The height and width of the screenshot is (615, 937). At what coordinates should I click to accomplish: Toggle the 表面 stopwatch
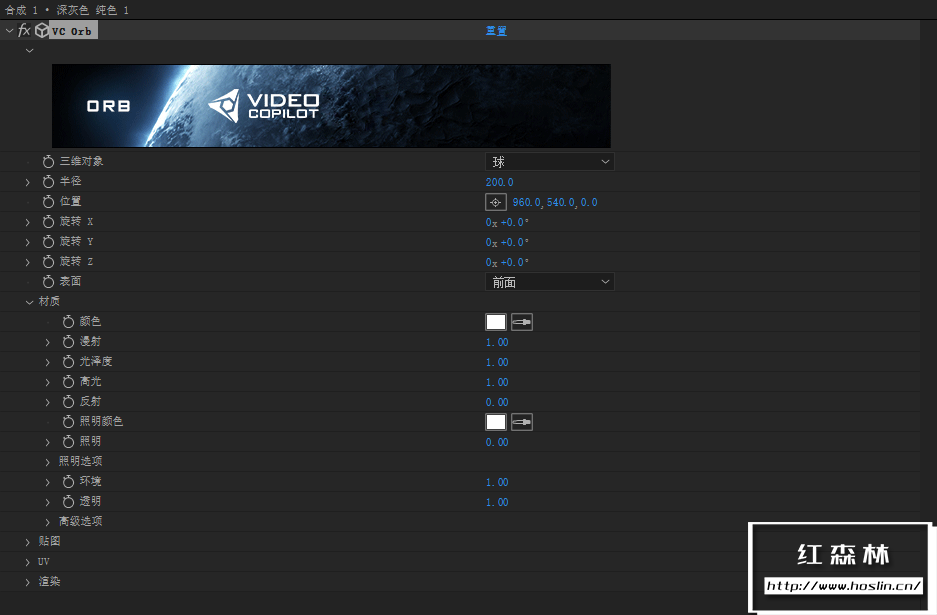pos(48,282)
